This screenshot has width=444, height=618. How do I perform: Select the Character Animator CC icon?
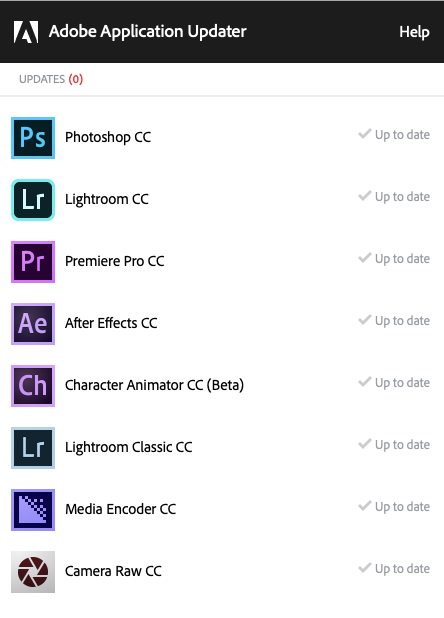click(33, 385)
